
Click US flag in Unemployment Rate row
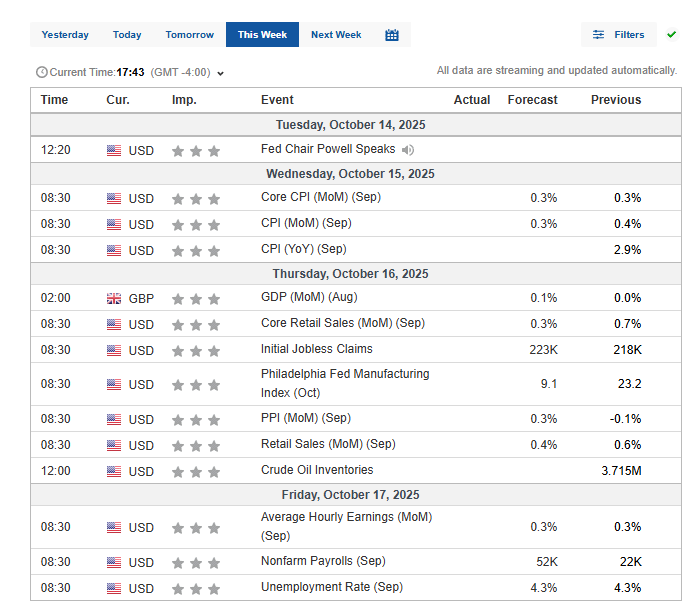[x=114, y=588]
